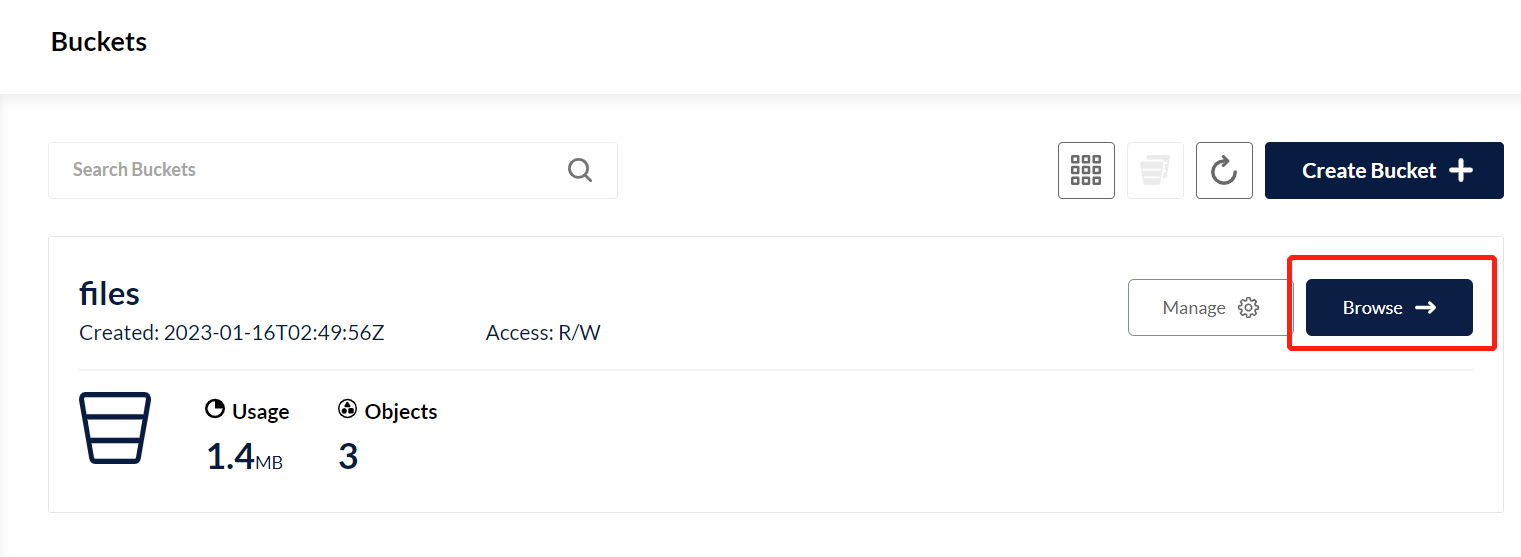
Task: Click the greyed-out stacked buckets icon
Action: (1155, 170)
